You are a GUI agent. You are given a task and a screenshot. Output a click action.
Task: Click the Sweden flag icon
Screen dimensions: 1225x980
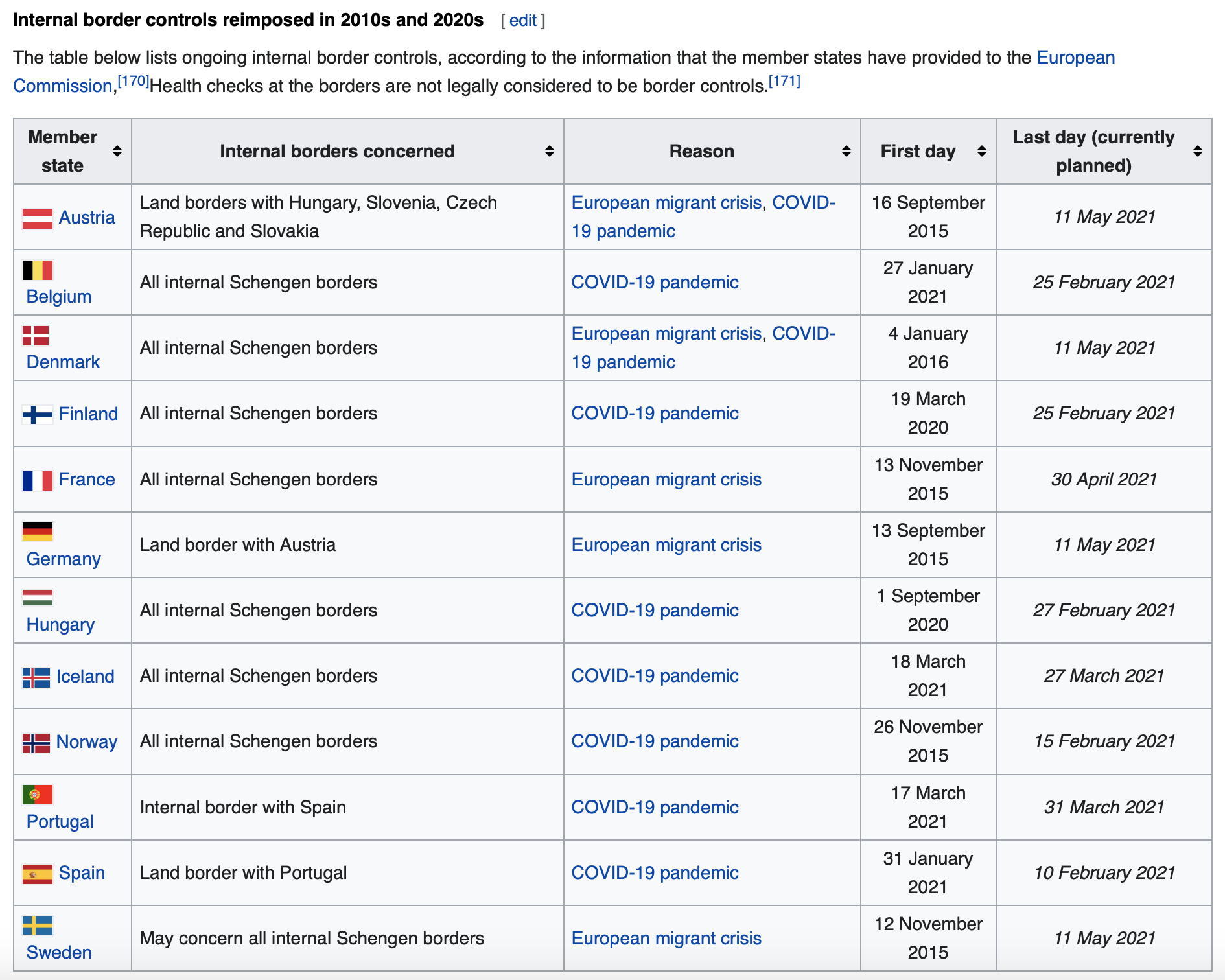[38, 926]
